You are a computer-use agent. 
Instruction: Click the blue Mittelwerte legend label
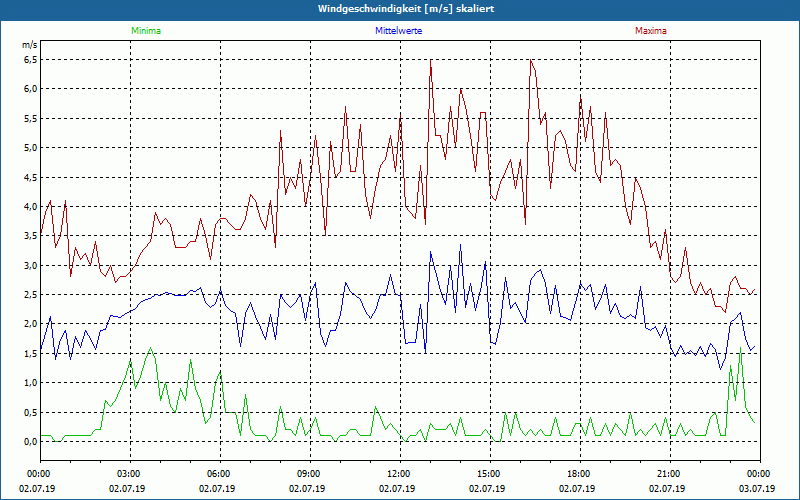click(398, 31)
